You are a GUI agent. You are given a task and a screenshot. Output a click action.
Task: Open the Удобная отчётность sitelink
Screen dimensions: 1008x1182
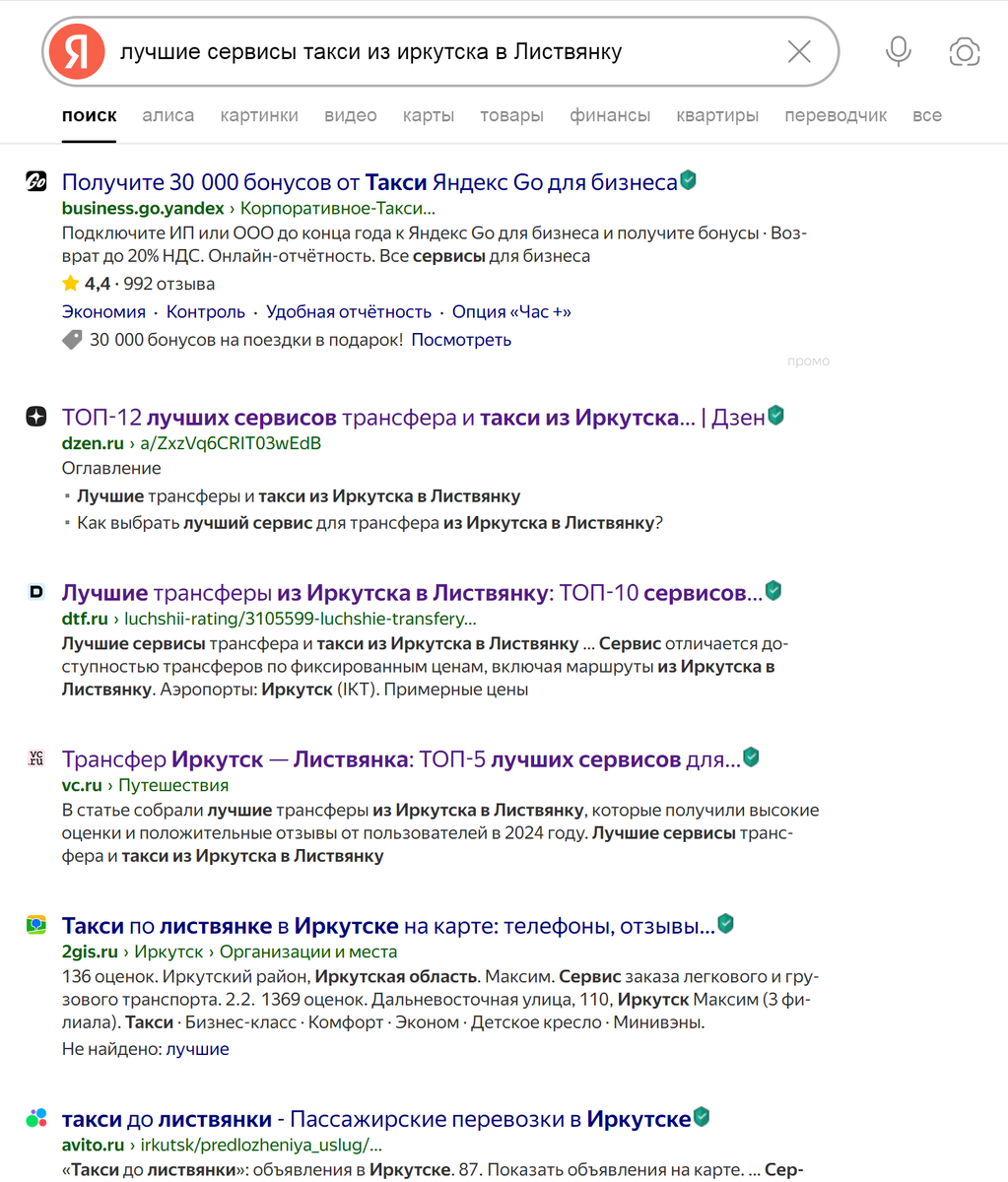349,311
